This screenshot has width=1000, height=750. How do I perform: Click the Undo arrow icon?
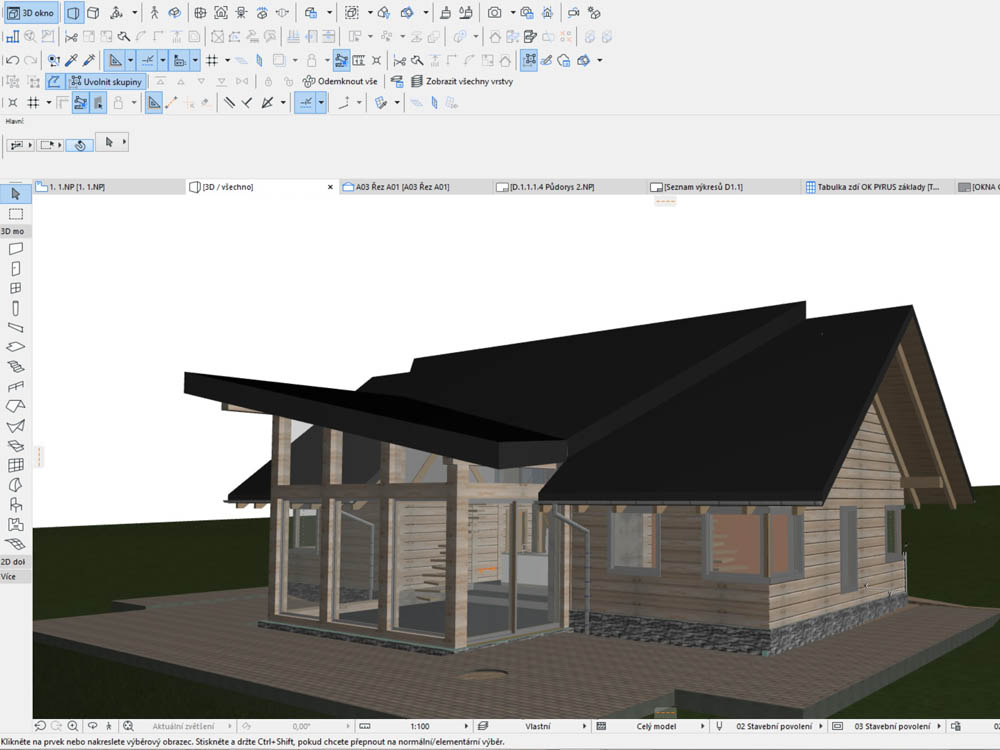(x=12, y=60)
